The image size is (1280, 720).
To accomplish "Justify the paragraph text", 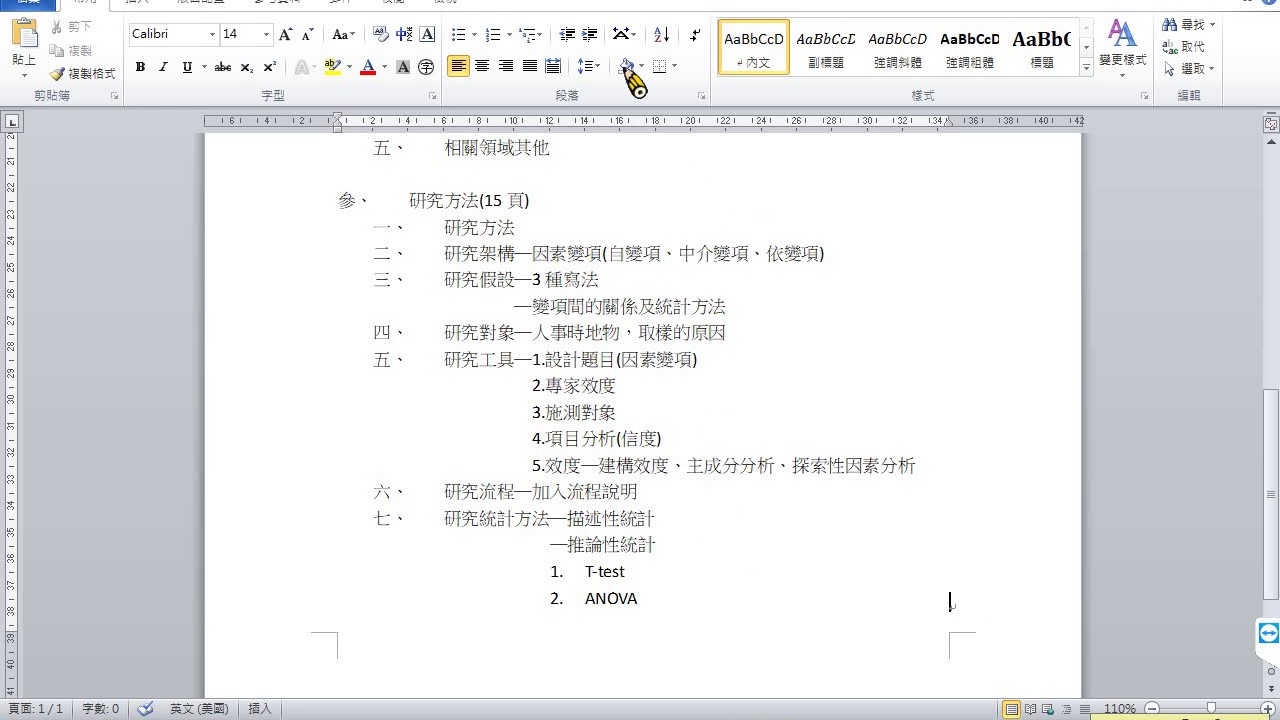I will click(529, 66).
